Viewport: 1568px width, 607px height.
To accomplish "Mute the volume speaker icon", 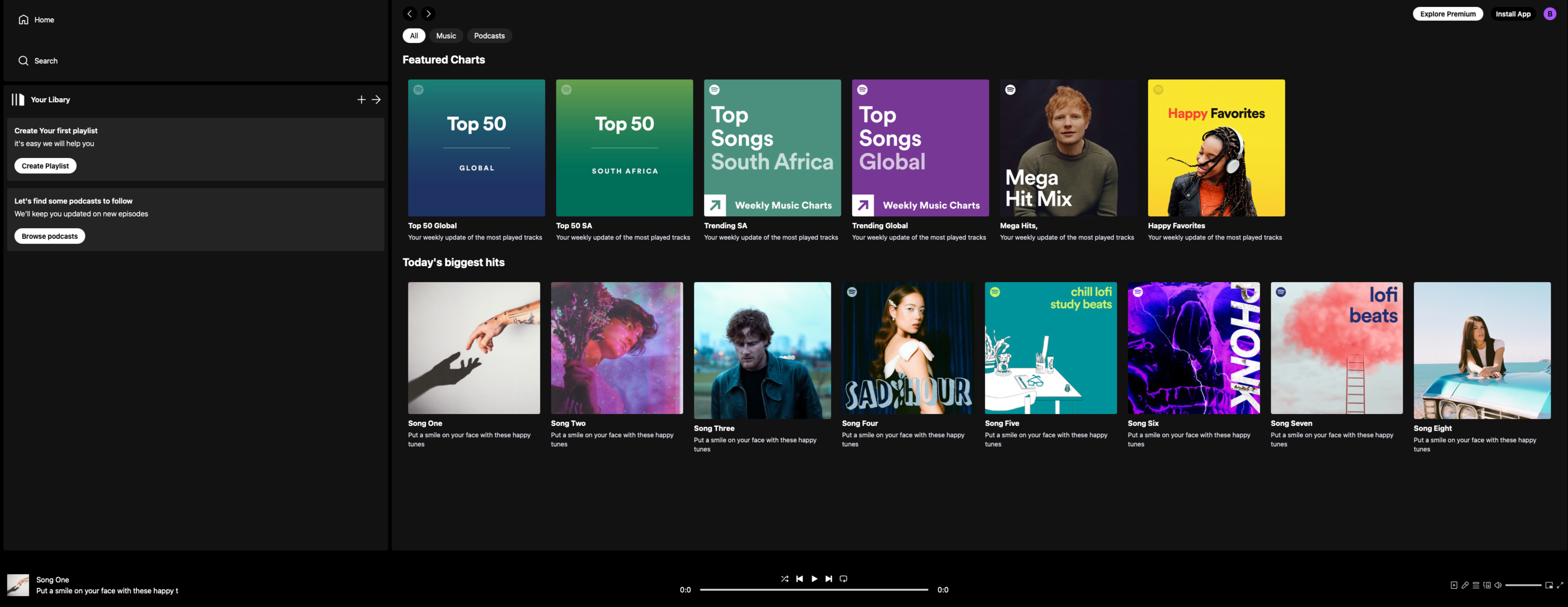I will pyautogui.click(x=1498, y=585).
